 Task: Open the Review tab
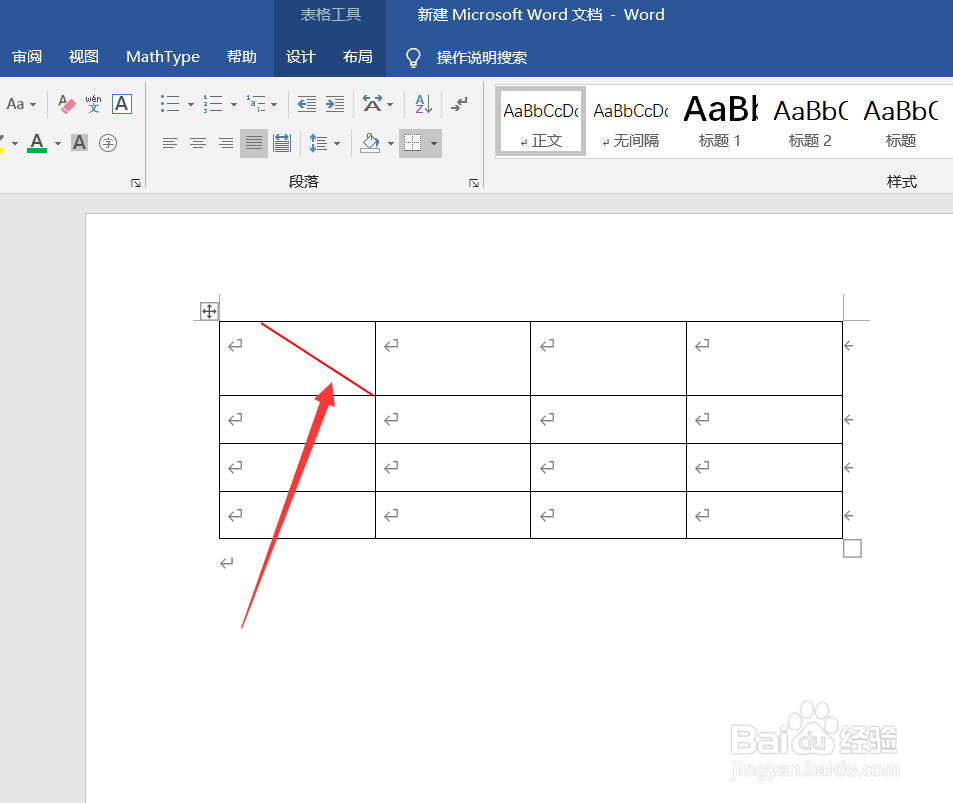[x=27, y=57]
